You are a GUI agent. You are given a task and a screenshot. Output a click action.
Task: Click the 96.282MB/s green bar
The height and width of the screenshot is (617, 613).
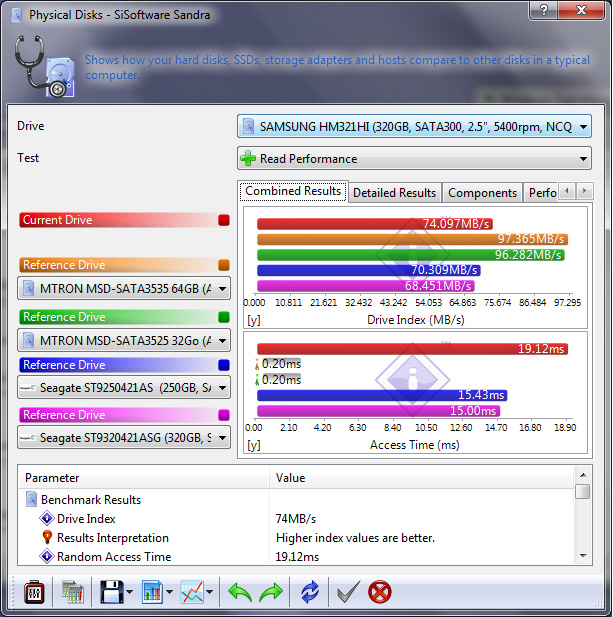pyautogui.click(x=411, y=255)
